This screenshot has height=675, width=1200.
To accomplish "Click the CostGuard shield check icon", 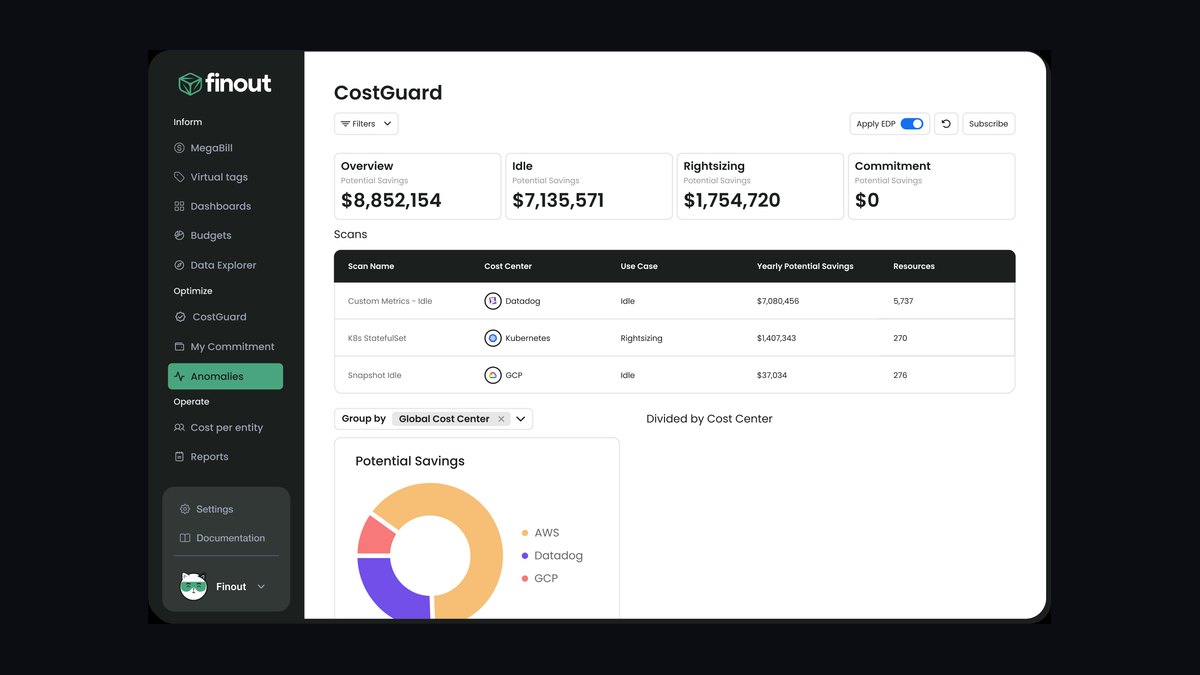I will click(180, 317).
